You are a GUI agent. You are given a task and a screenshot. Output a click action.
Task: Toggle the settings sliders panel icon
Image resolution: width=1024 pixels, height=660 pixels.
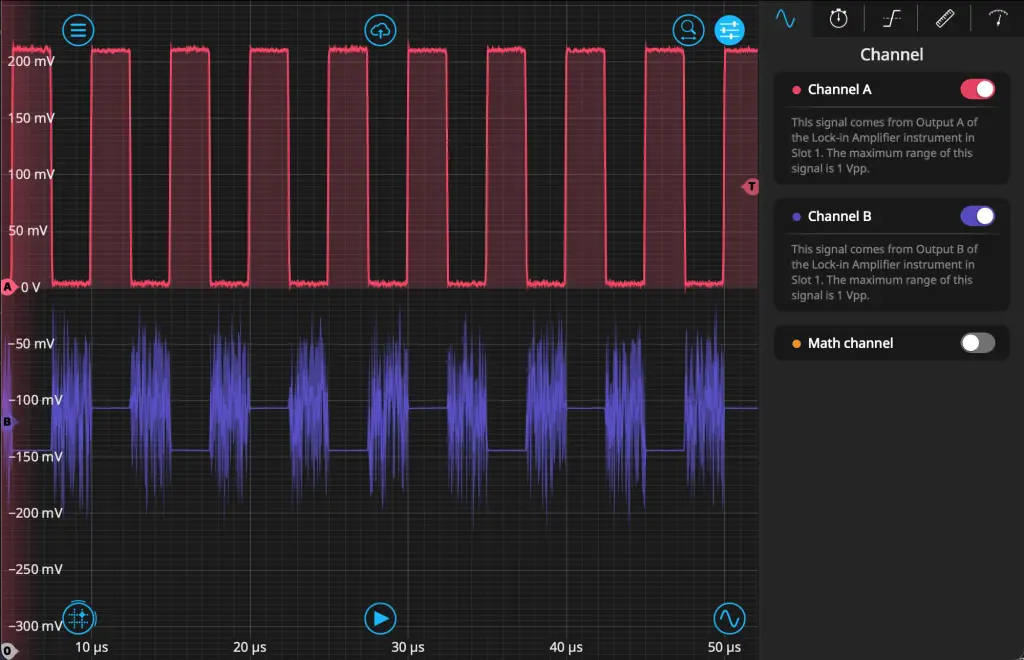coord(729,30)
